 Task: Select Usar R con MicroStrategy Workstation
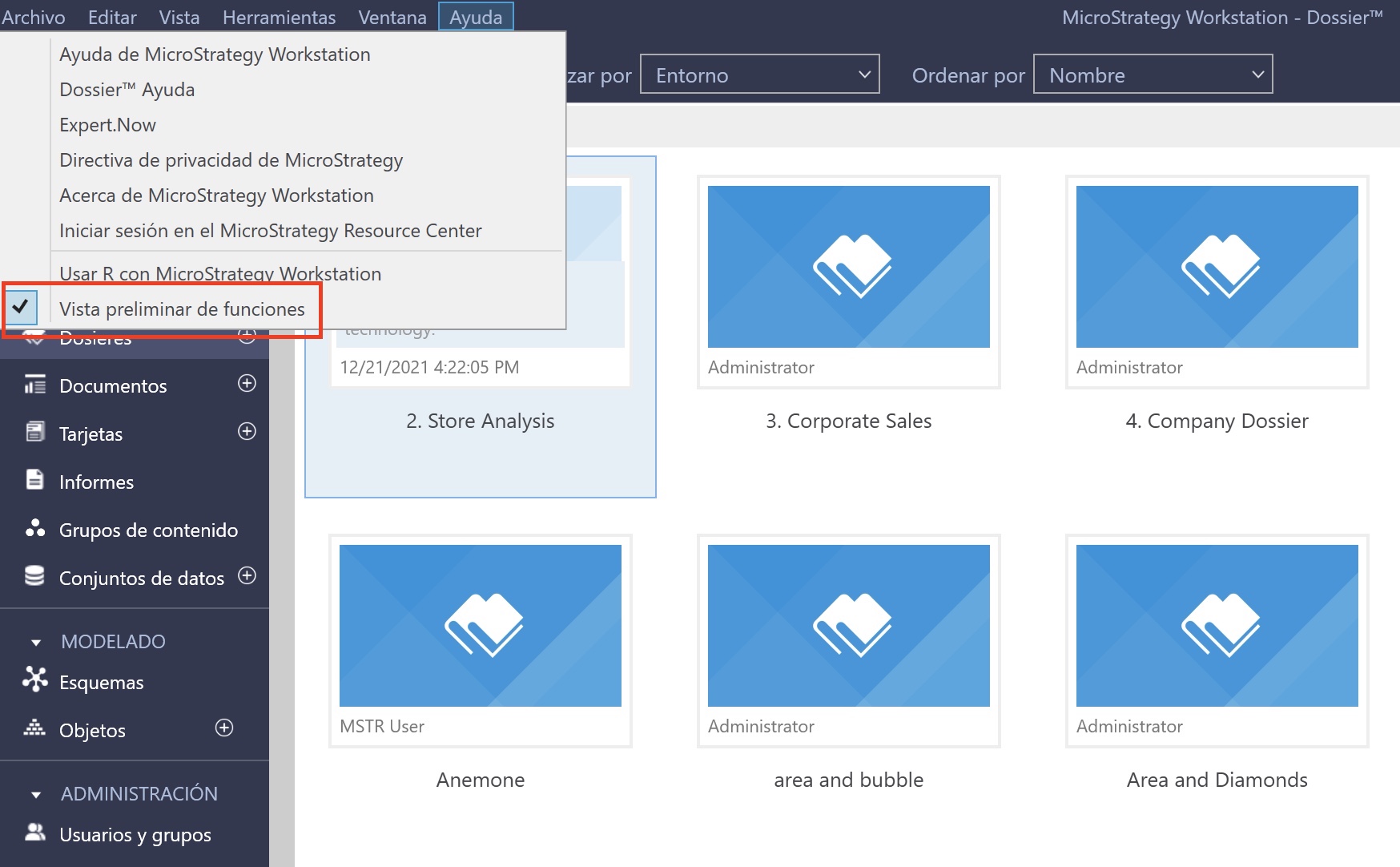tap(220, 273)
